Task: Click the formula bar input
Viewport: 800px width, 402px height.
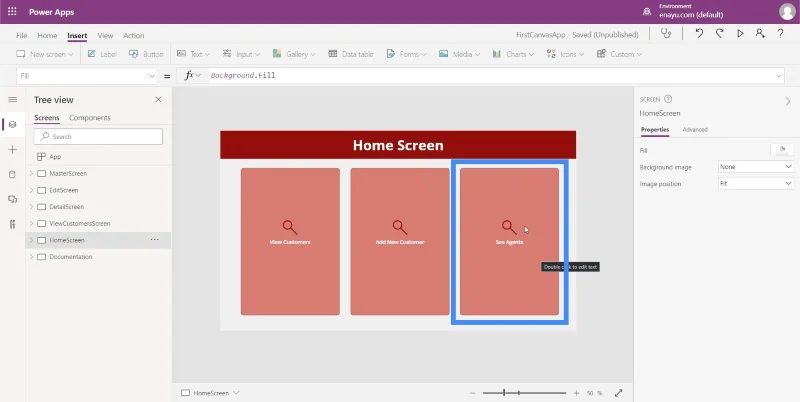Action: point(490,76)
